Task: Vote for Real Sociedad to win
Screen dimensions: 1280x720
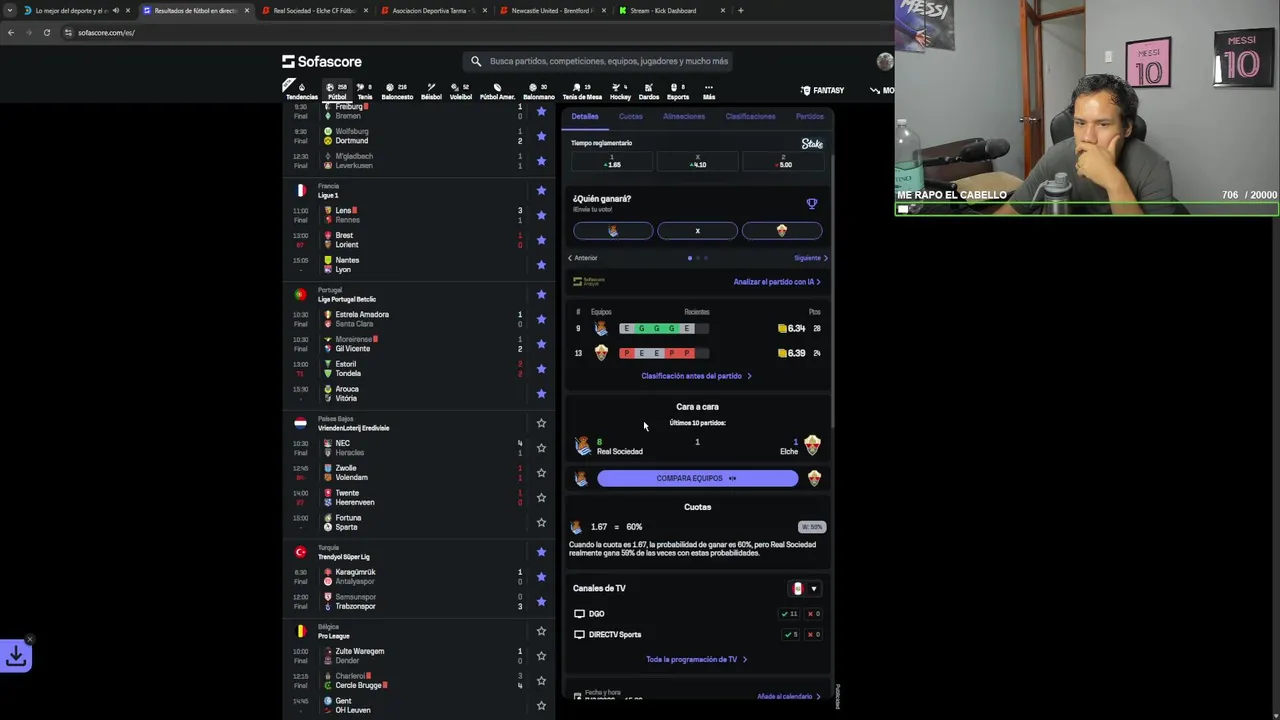Action: (613, 231)
